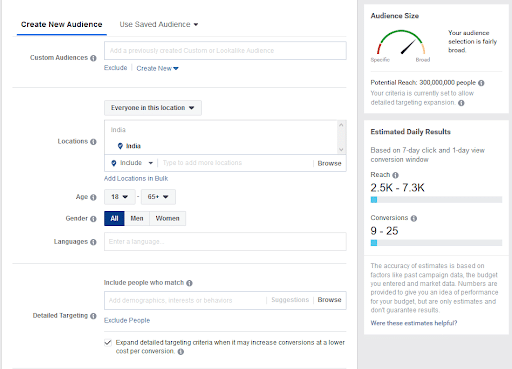Open minimum age 18 dropdown
Screen dimensions: 512x369
coord(120,197)
